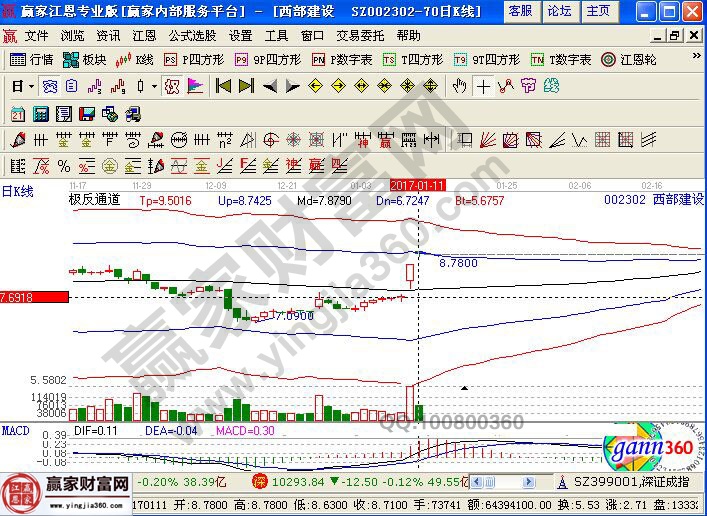707x516 pixels.
Task: Select the crosshair cursor tool
Action: point(484,86)
